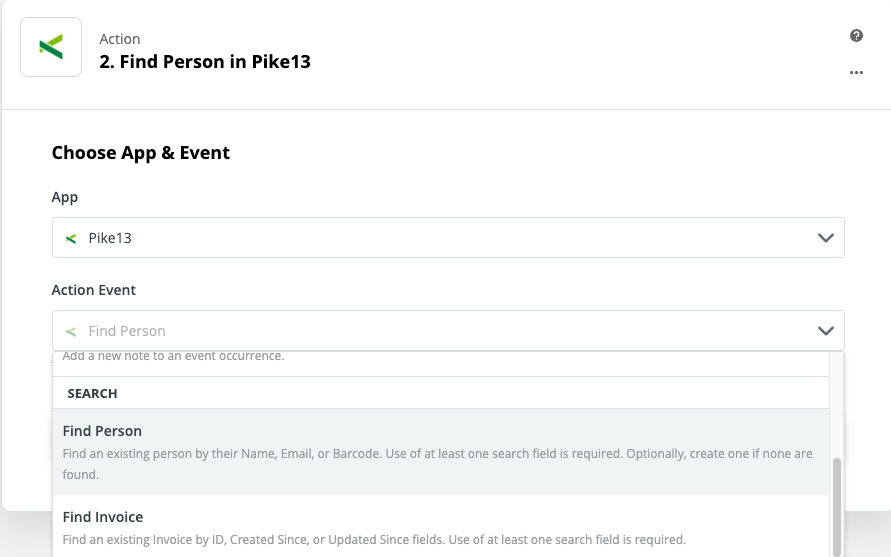
Task: Click the Action Event field label
Action: [x=94, y=290]
